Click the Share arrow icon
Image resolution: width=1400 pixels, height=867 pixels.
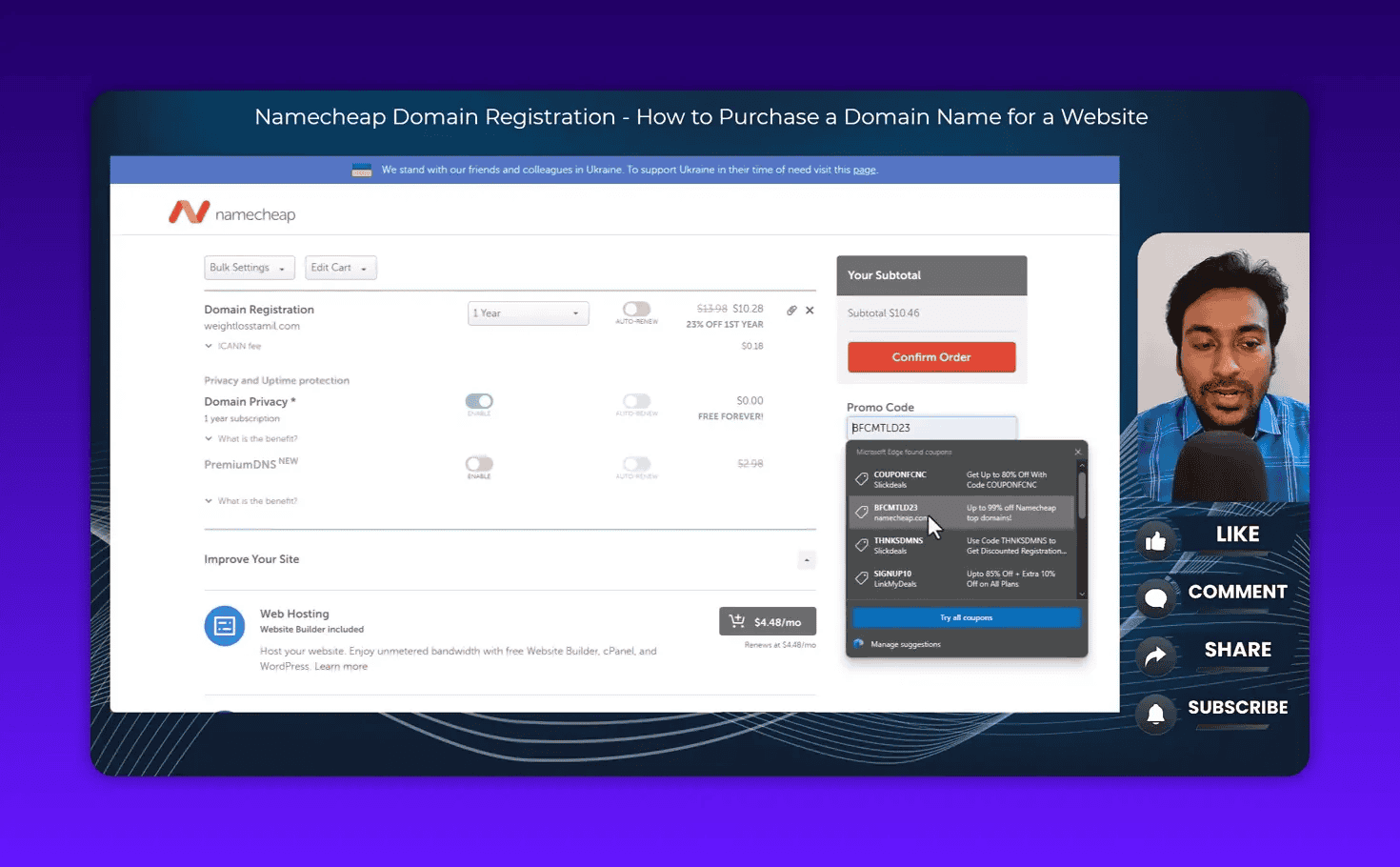coord(1156,656)
